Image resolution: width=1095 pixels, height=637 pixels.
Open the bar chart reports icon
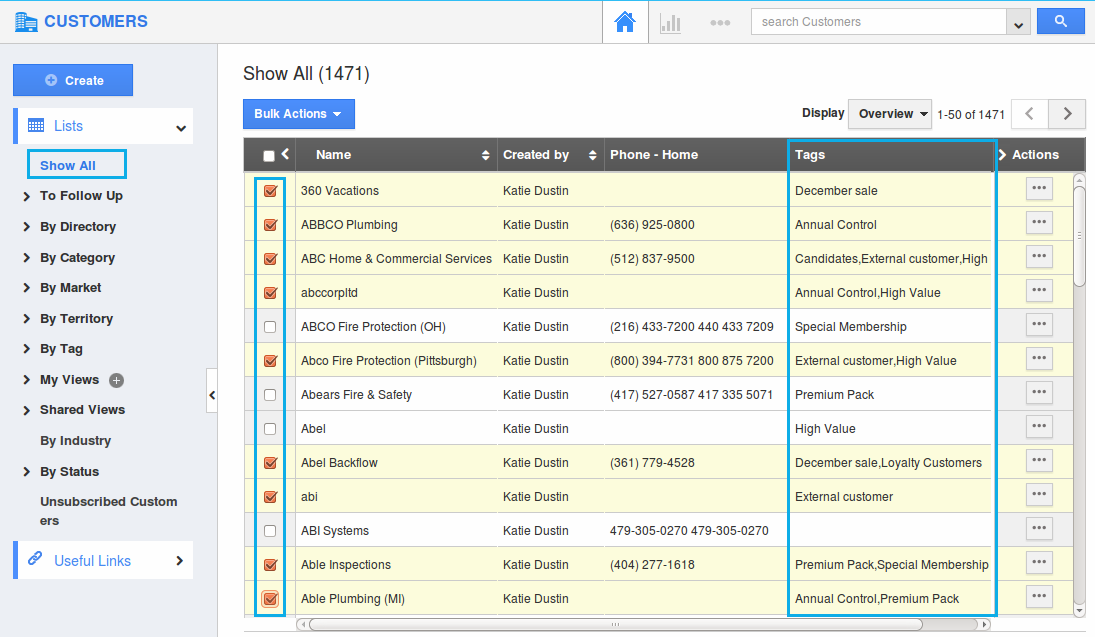[x=670, y=22]
